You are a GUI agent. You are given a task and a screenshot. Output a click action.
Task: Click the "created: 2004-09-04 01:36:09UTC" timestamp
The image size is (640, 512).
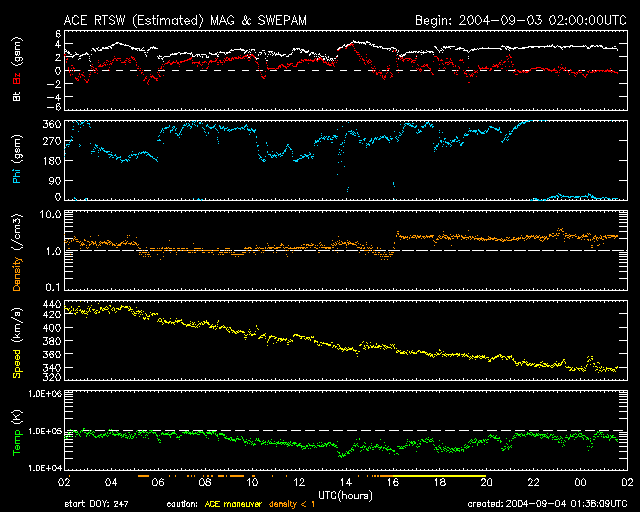coord(547,504)
